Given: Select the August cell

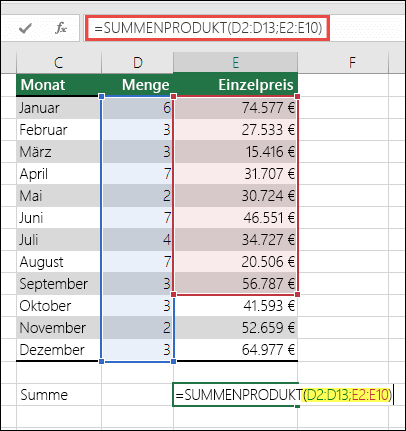Looking at the screenshot, I should [x=59, y=262].
